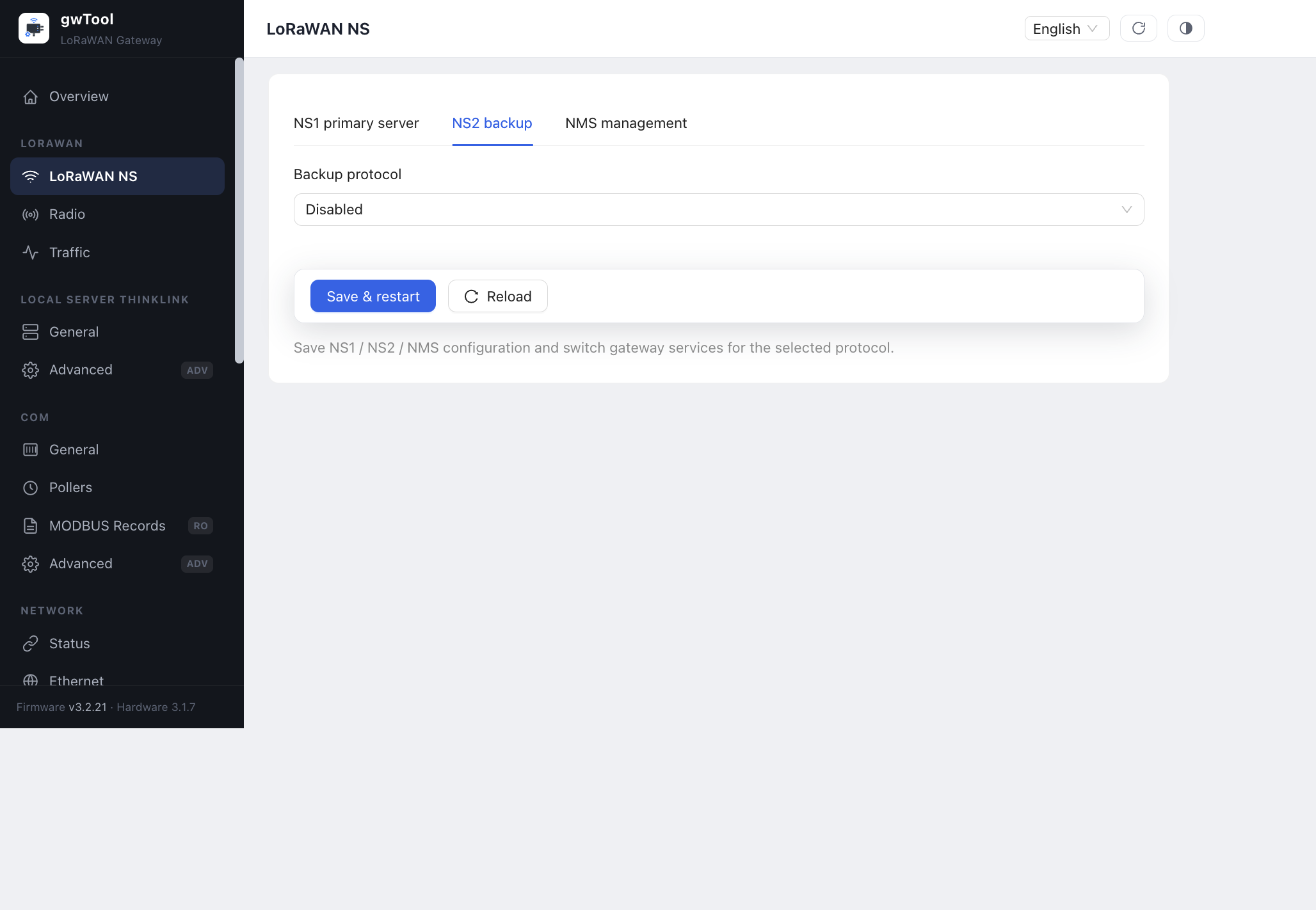Click the COM General port icon
The height and width of the screenshot is (910, 1316).
(x=30, y=450)
